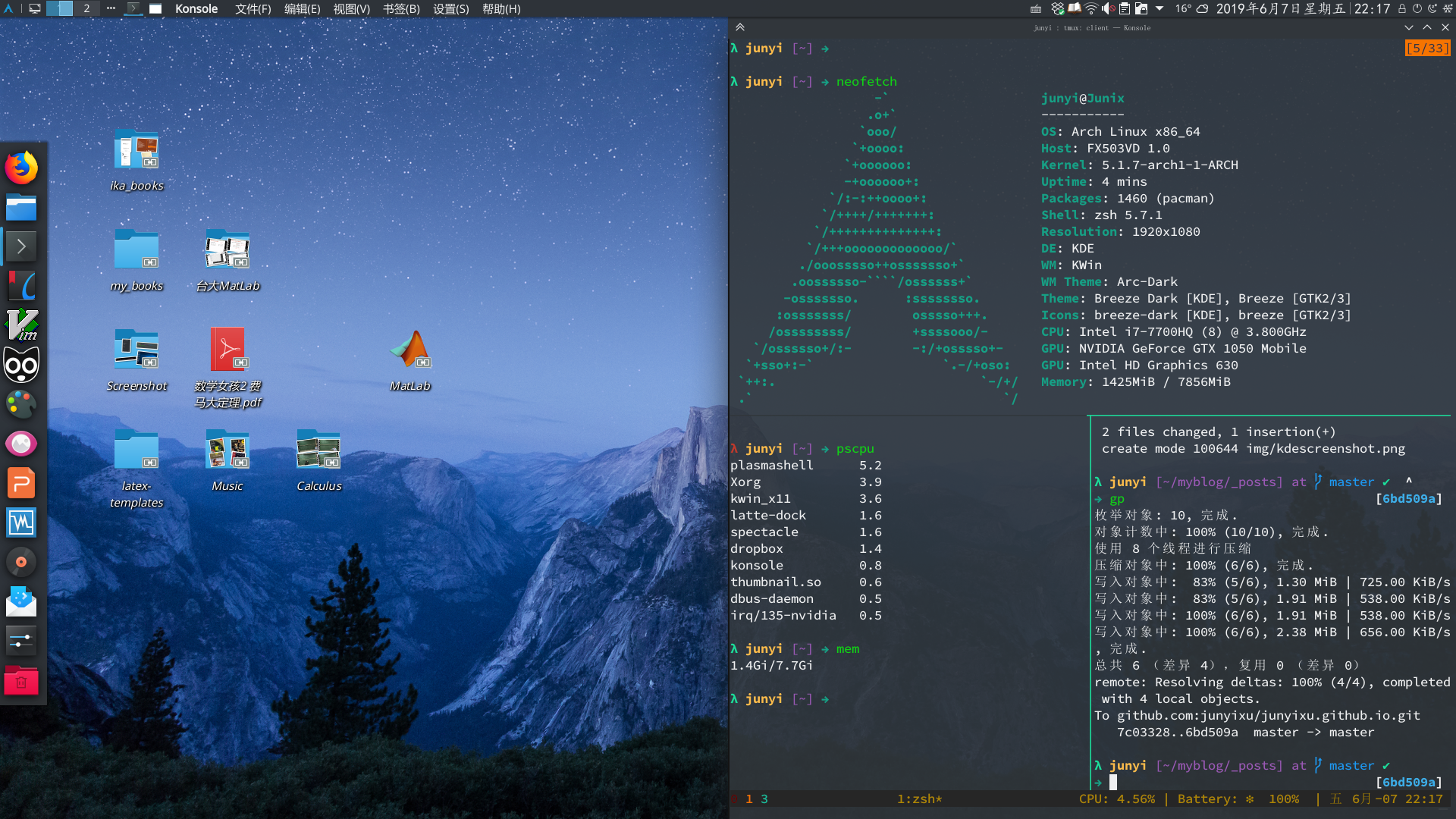Select the Konsole task entry in the top panel

(133, 9)
